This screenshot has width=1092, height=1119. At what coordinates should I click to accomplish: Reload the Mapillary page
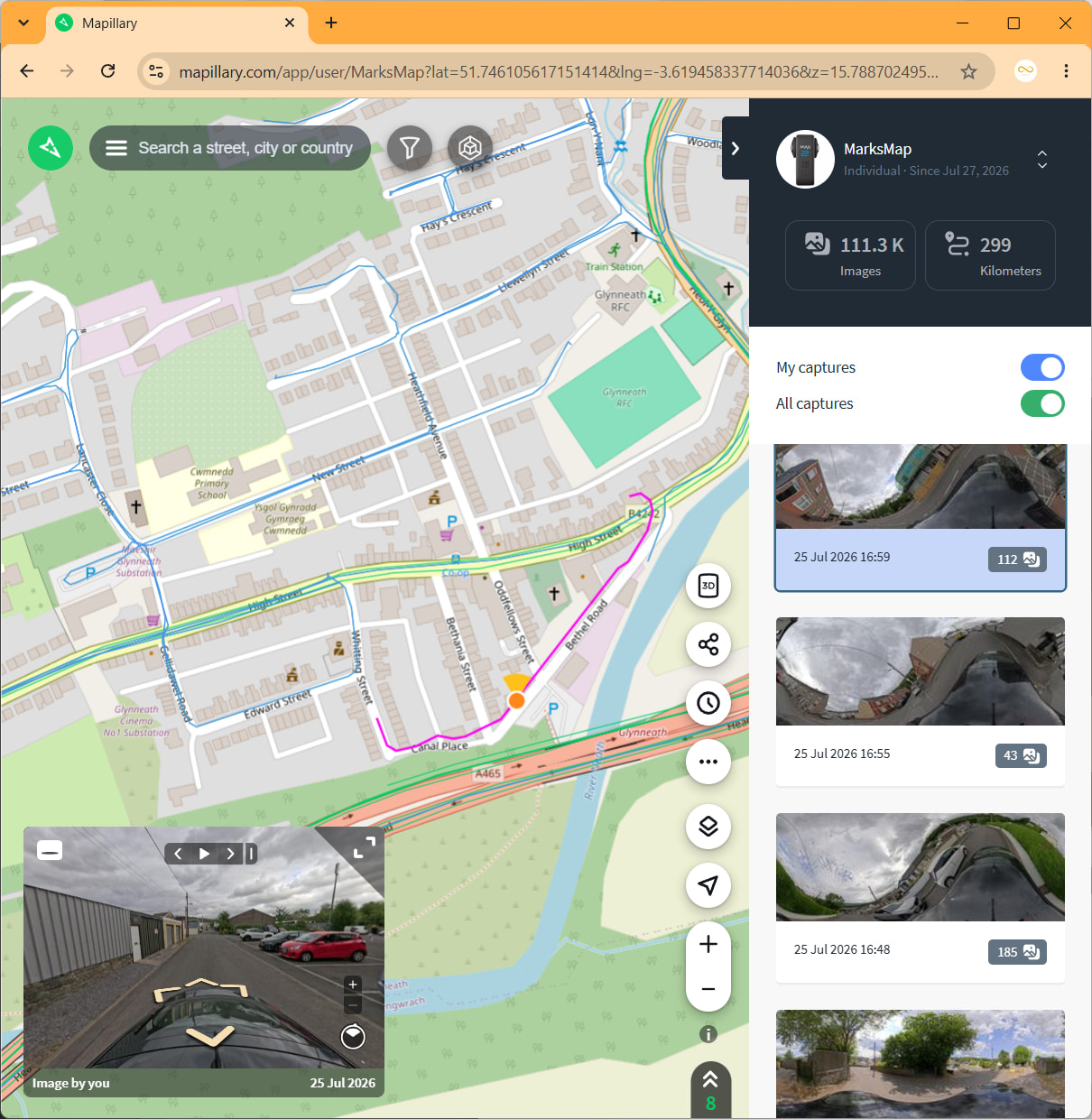click(108, 71)
